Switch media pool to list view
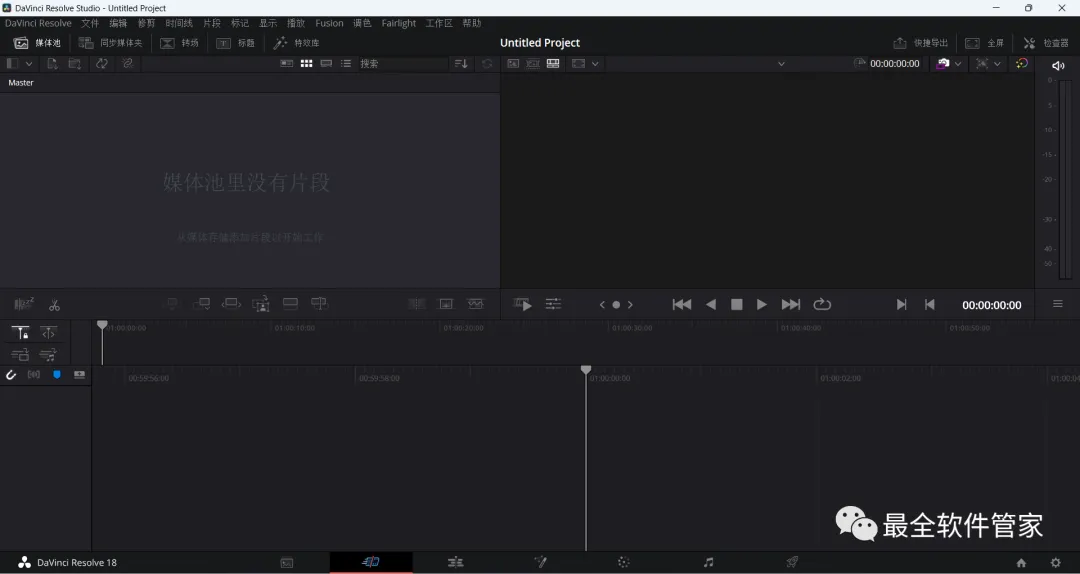1080x574 pixels. click(346, 63)
